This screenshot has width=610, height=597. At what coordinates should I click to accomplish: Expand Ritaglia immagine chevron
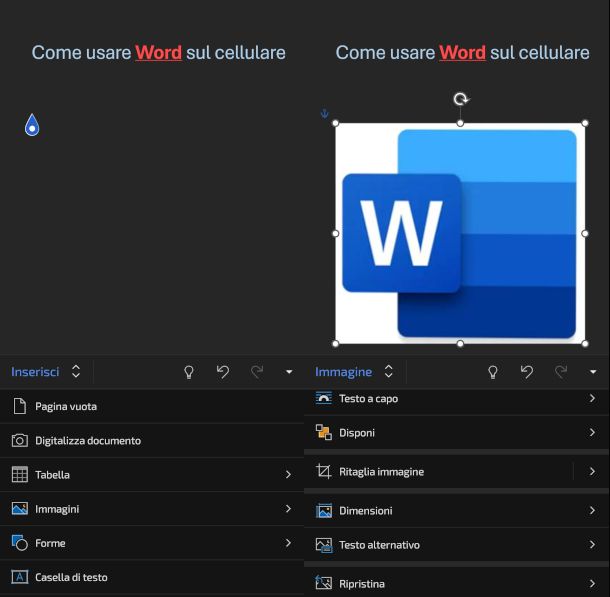click(x=592, y=472)
